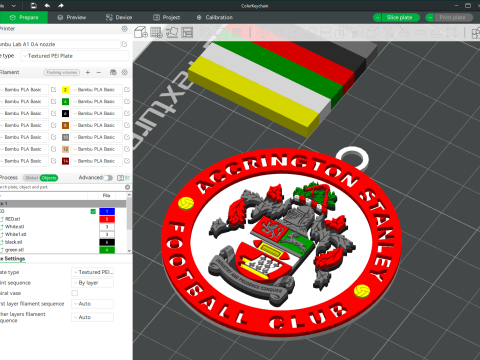
Task: Open filament 2 Bambu PLA Basic dropdown
Action: pos(96,90)
